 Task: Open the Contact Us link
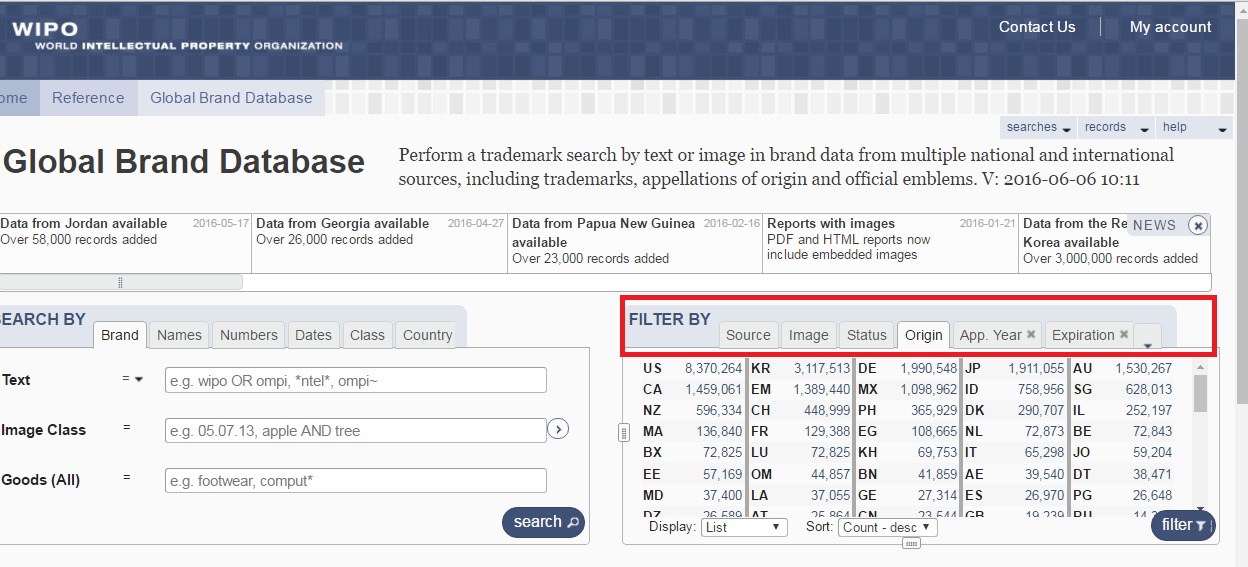click(x=1037, y=27)
